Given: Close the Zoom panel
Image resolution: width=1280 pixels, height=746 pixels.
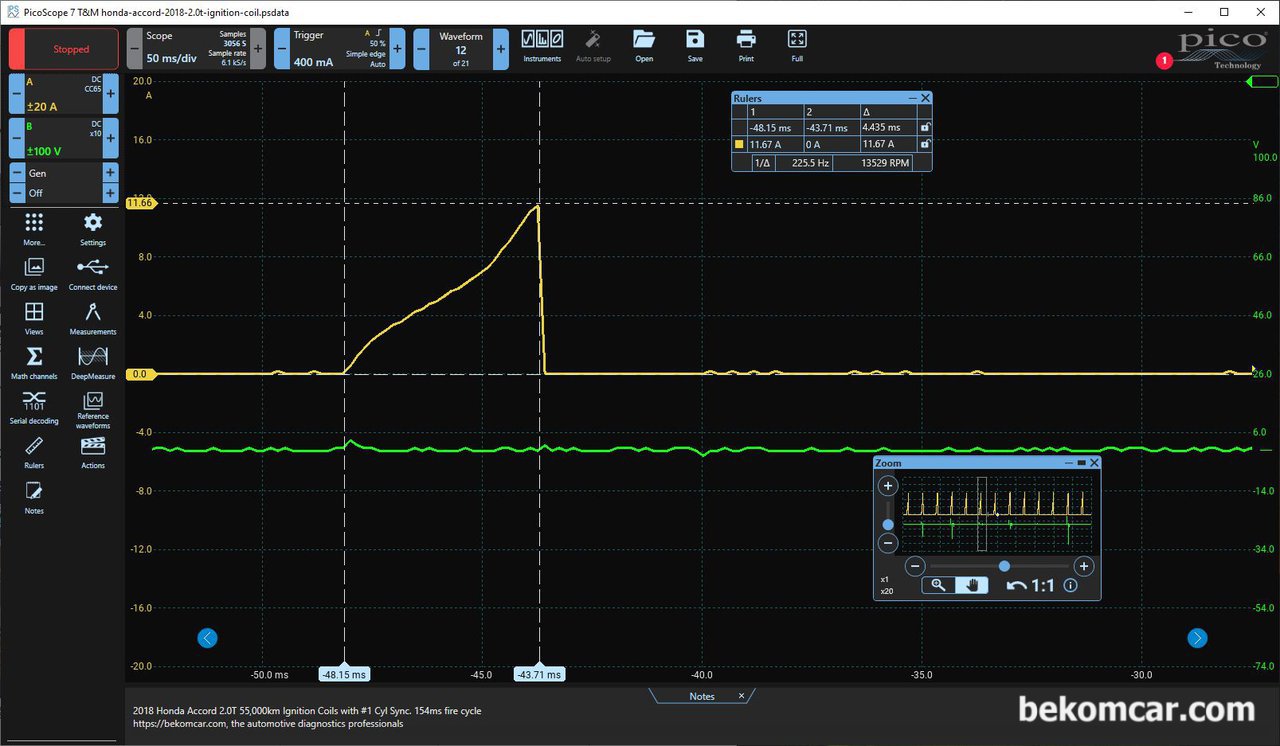Looking at the screenshot, I should (x=1094, y=463).
